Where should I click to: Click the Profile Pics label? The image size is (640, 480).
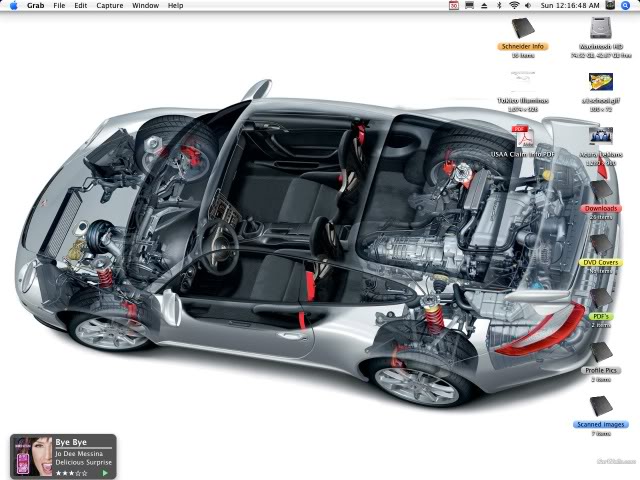tap(601, 370)
